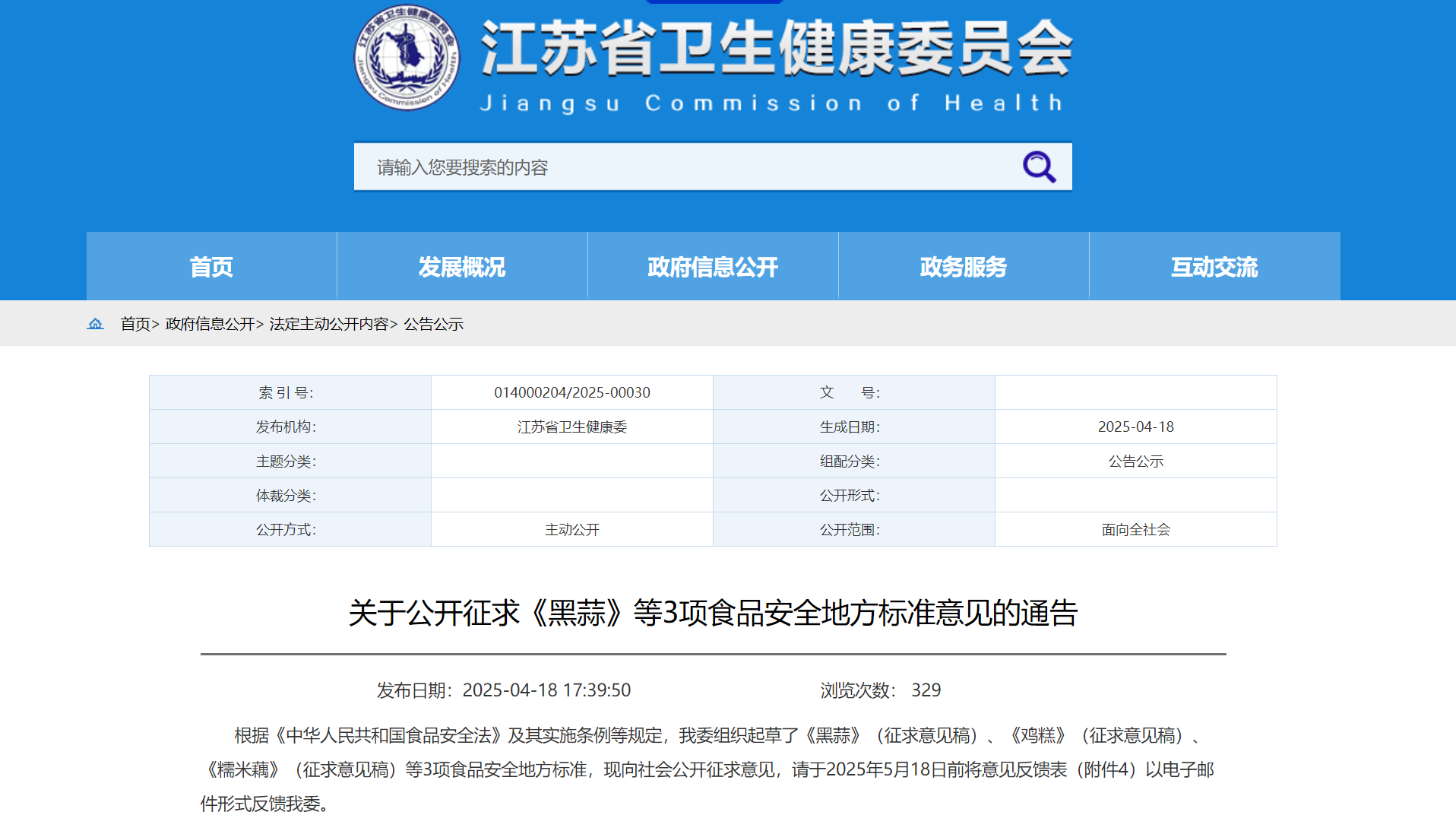The width and height of the screenshot is (1456, 815).
Task: Open the 互动交流 navigation tab
Action: [x=1214, y=266]
